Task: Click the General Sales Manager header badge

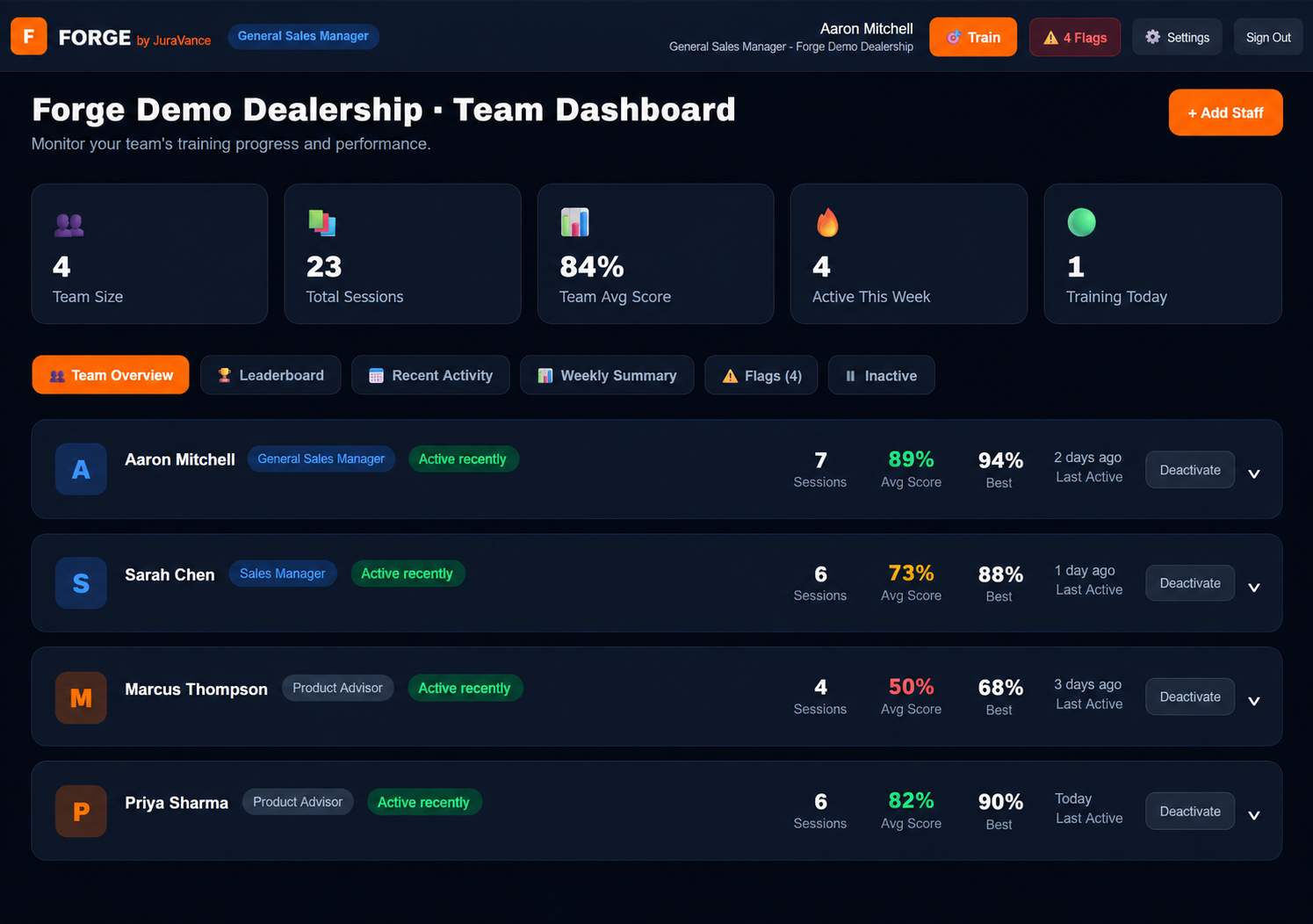Action: click(303, 36)
